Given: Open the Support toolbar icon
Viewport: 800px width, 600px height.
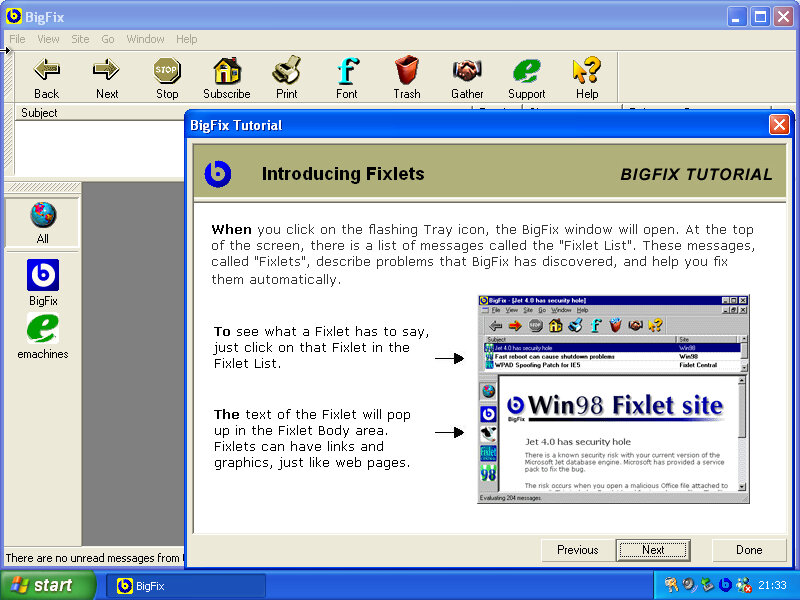Looking at the screenshot, I should [527, 71].
